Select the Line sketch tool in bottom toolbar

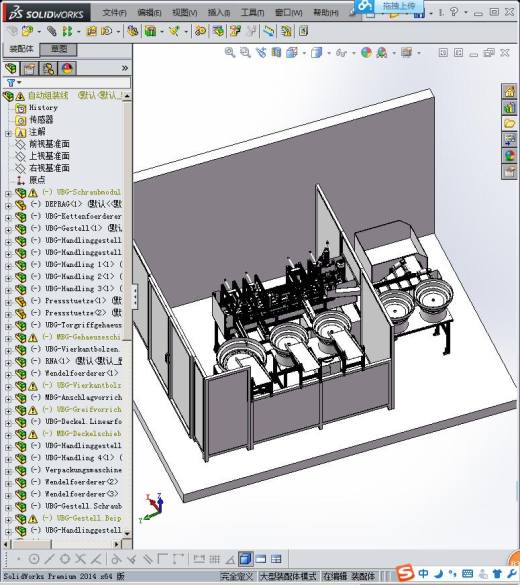(x=49, y=559)
